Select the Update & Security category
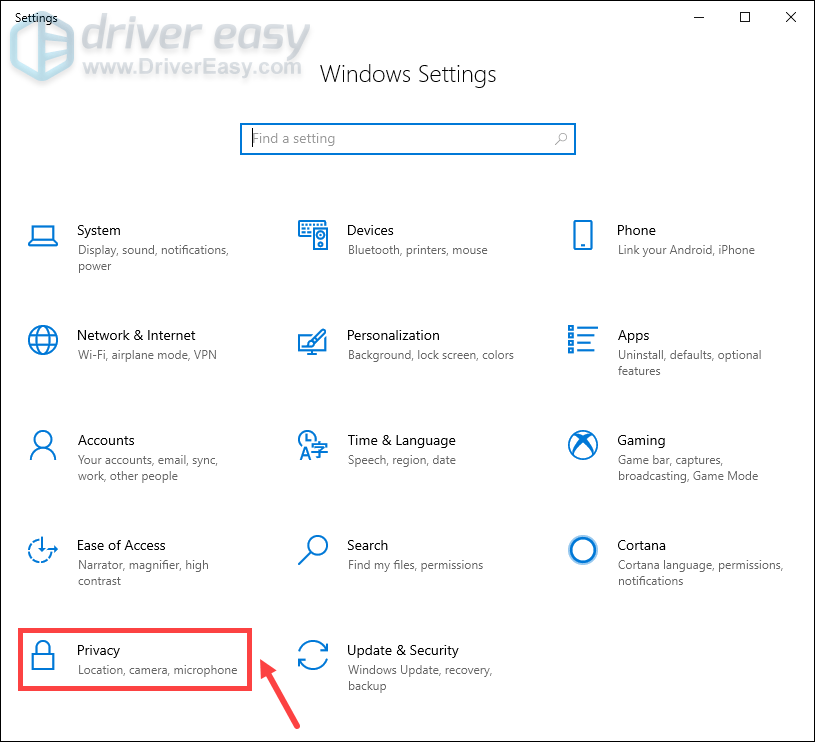Viewport: 815px width, 742px height. click(x=403, y=650)
